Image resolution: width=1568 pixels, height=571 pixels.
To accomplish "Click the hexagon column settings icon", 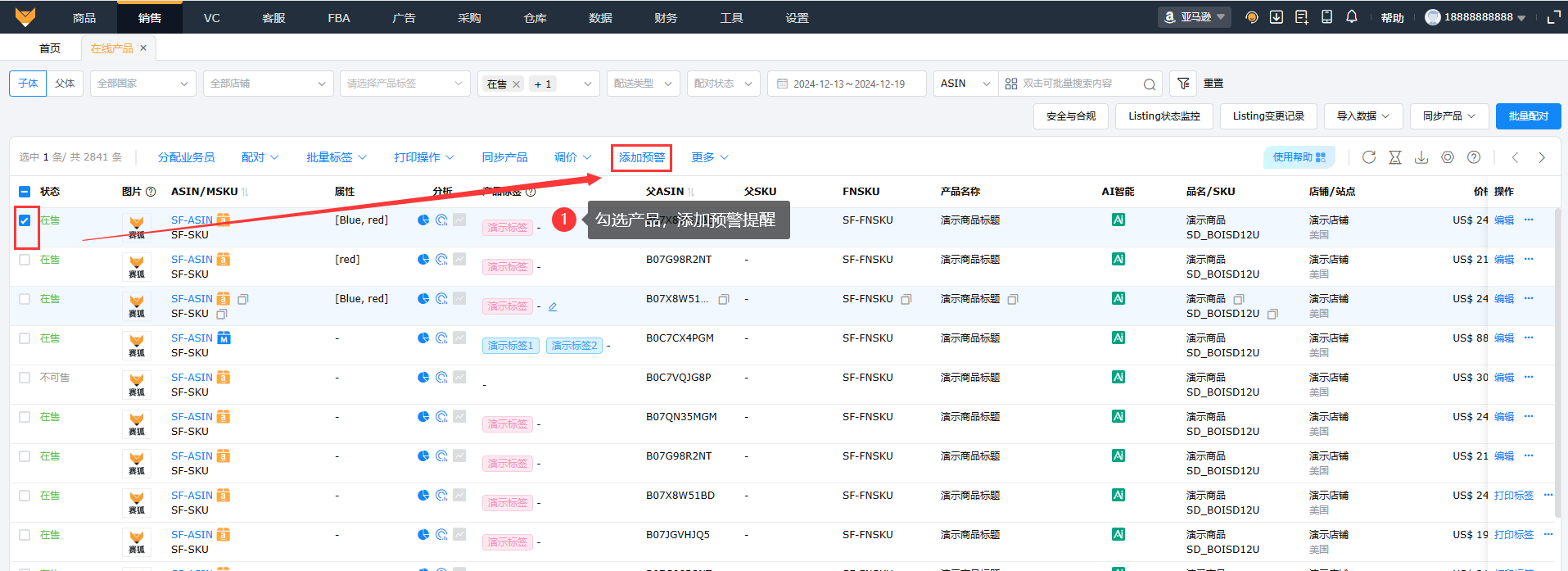I will click(x=1448, y=157).
